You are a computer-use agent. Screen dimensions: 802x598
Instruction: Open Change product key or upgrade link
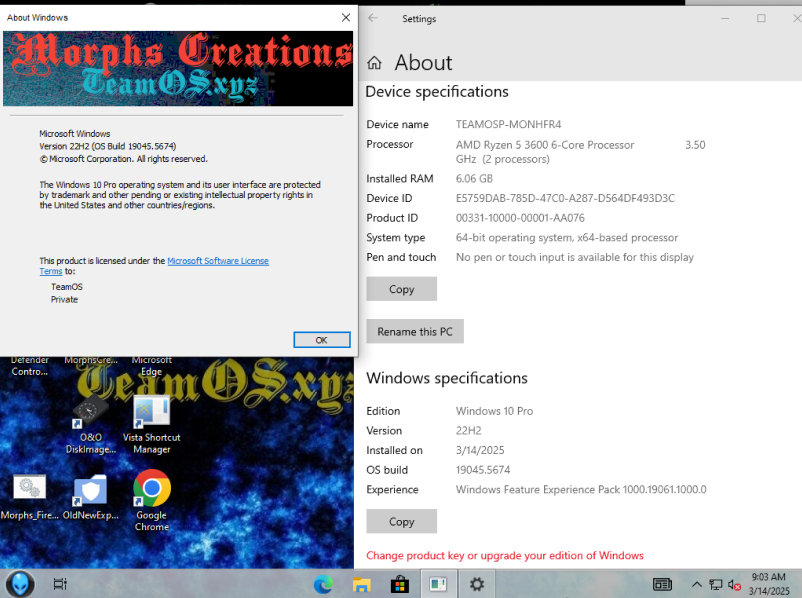(x=505, y=556)
